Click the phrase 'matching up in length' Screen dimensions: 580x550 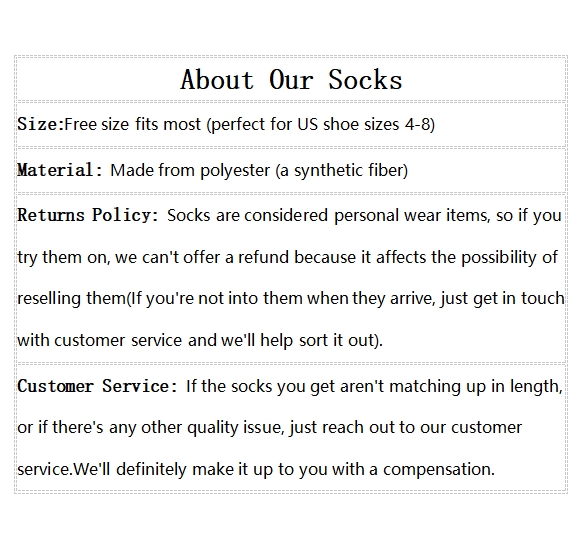point(475,387)
